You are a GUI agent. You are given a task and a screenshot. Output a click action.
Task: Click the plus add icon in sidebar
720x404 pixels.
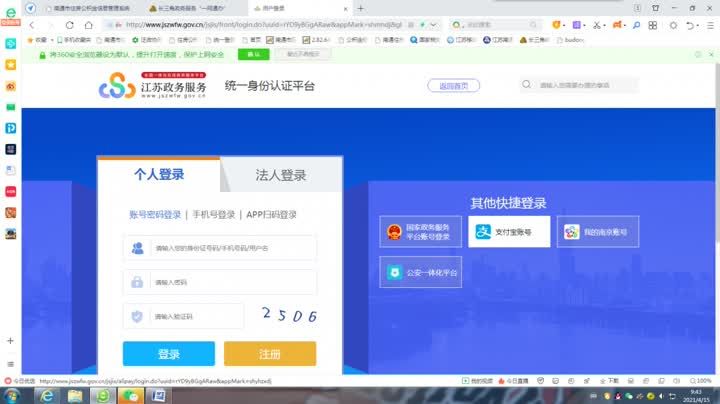point(11,341)
